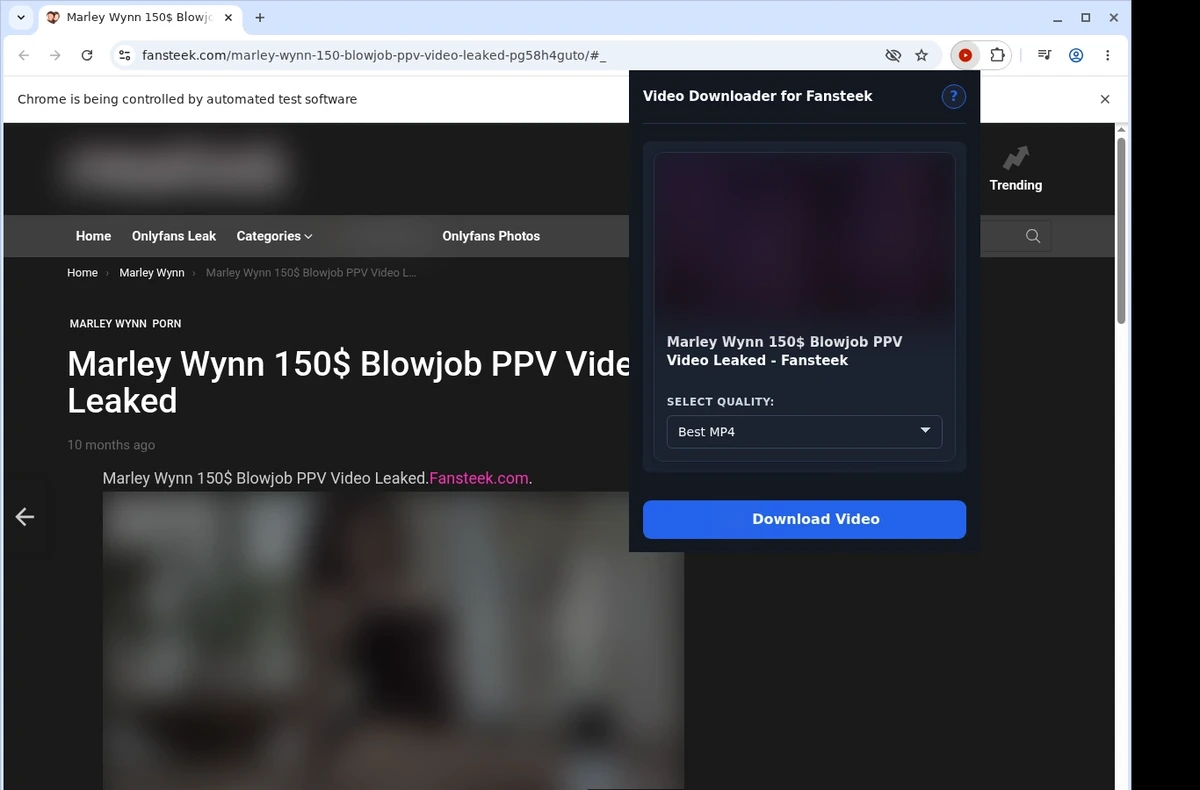Click the site search magnifier icon

point(1033,236)
